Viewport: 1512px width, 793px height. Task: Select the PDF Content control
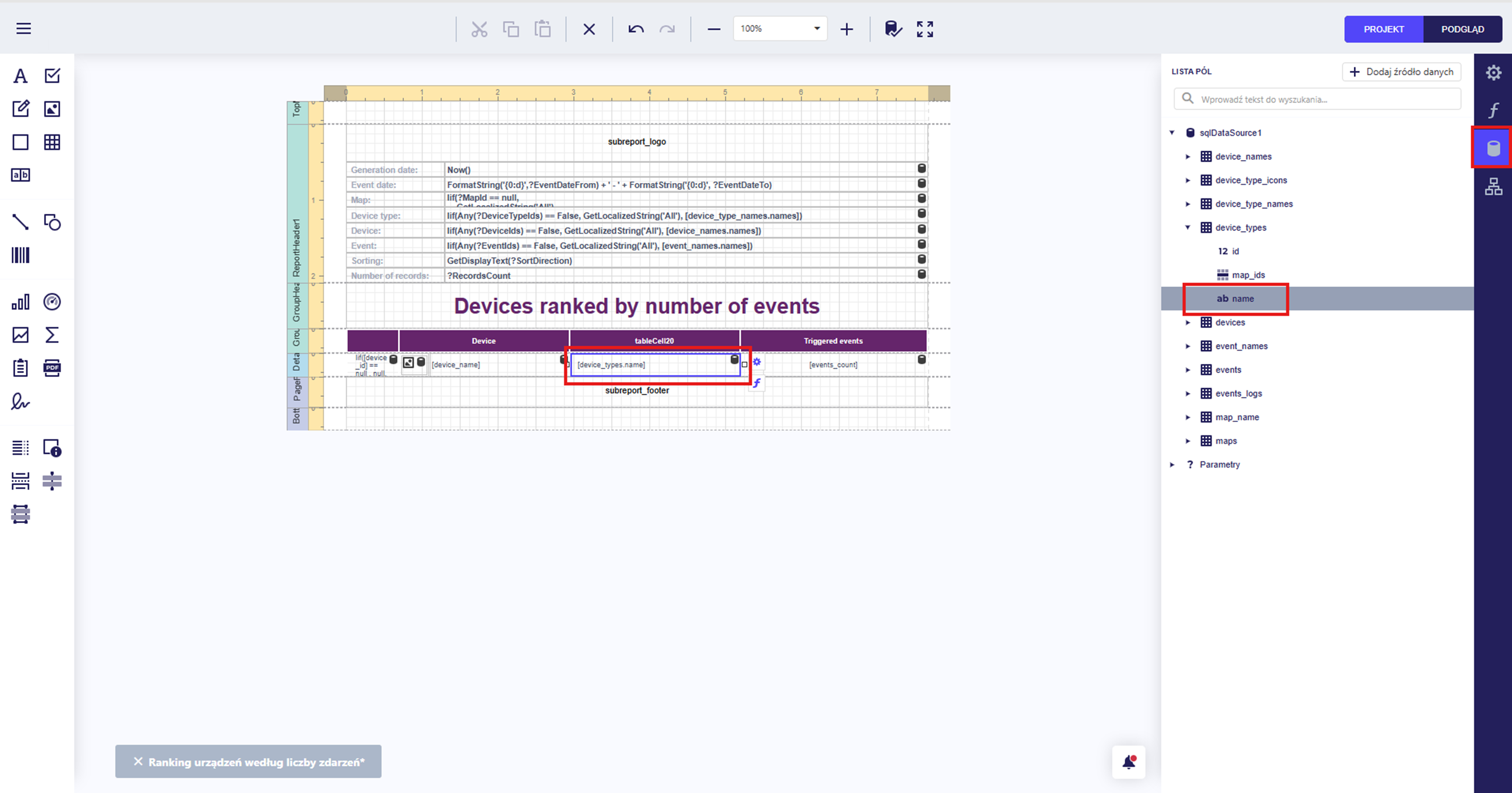pos(52,368)
